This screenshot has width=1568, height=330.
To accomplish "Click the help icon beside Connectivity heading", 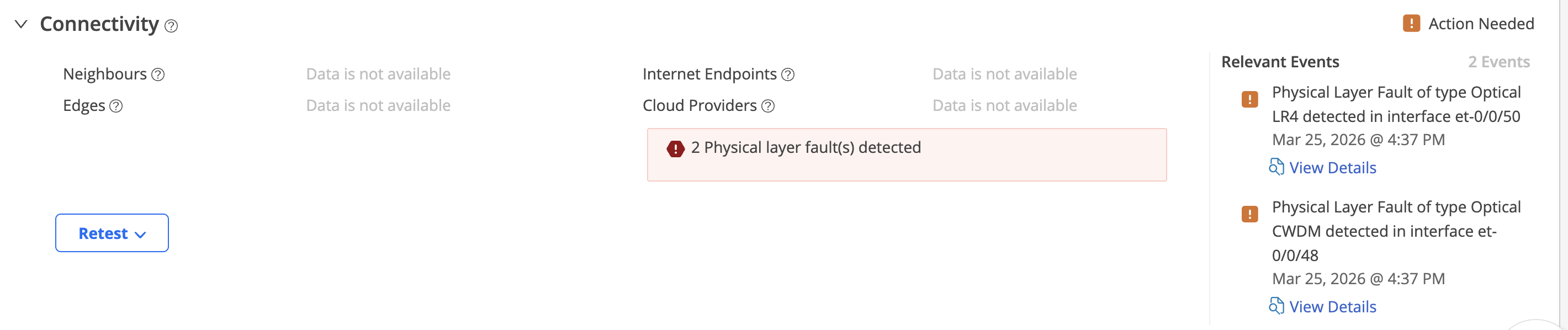I will click(171, 25).
